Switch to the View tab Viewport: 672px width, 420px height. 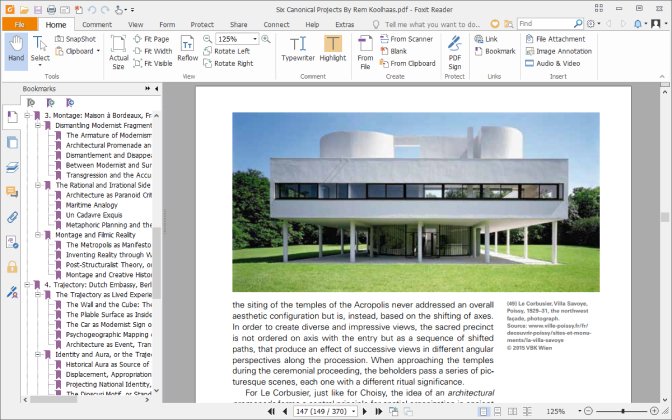coord(135,24)
